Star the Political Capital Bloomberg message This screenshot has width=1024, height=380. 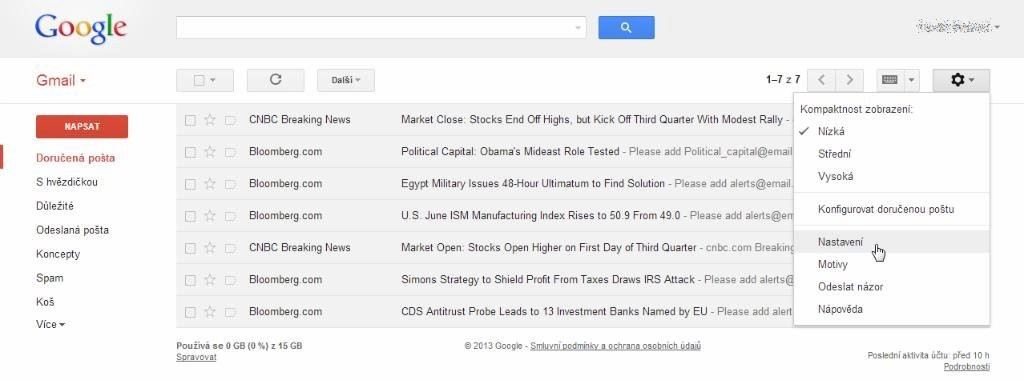pos(210,151)
